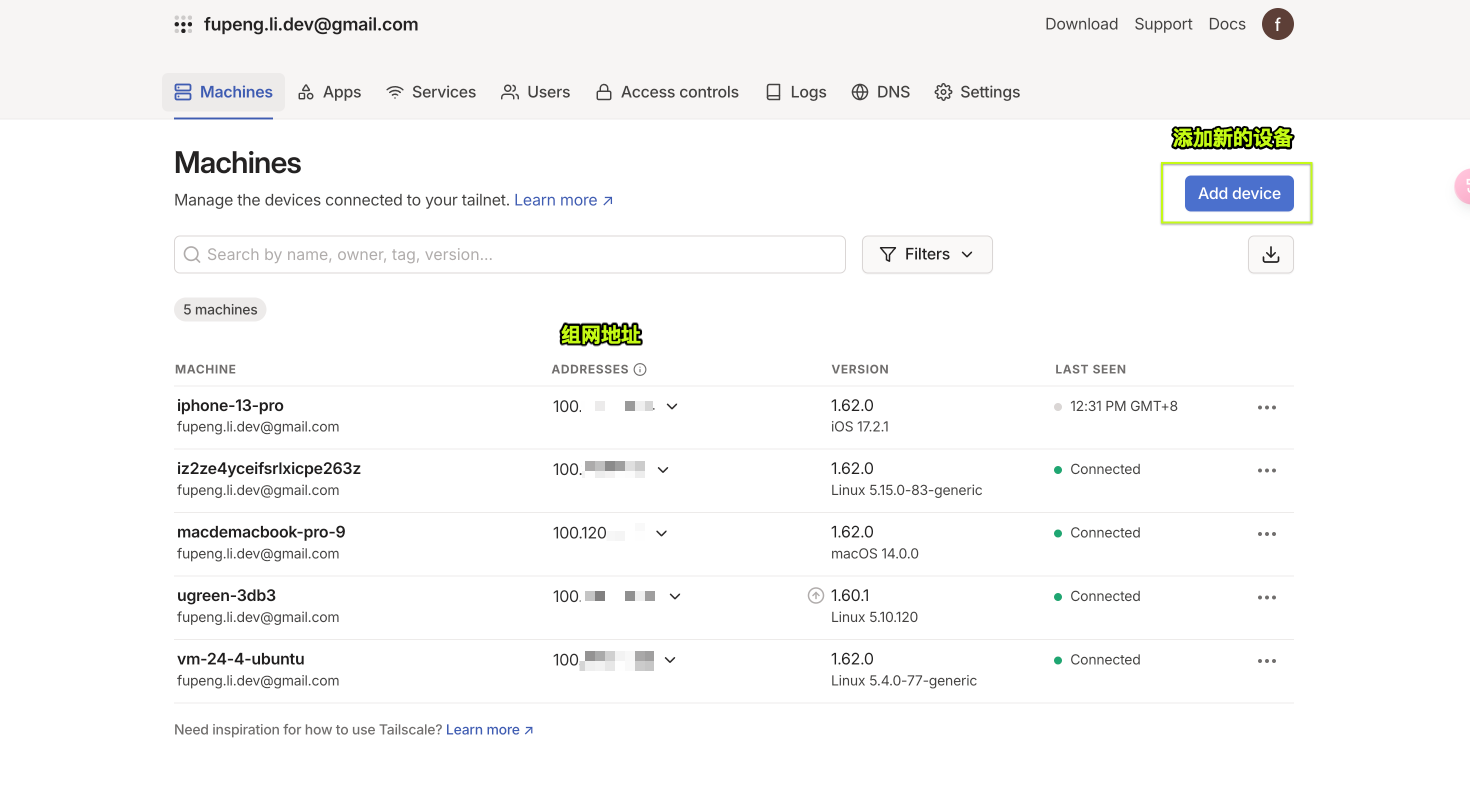Click Connected status for vm-24-4-ubuntu

(x=1105, y=660)
